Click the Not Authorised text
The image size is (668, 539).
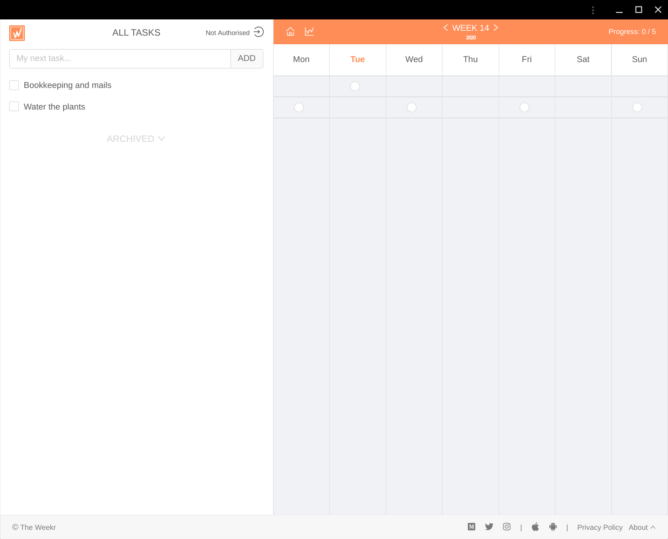point(227,33)
